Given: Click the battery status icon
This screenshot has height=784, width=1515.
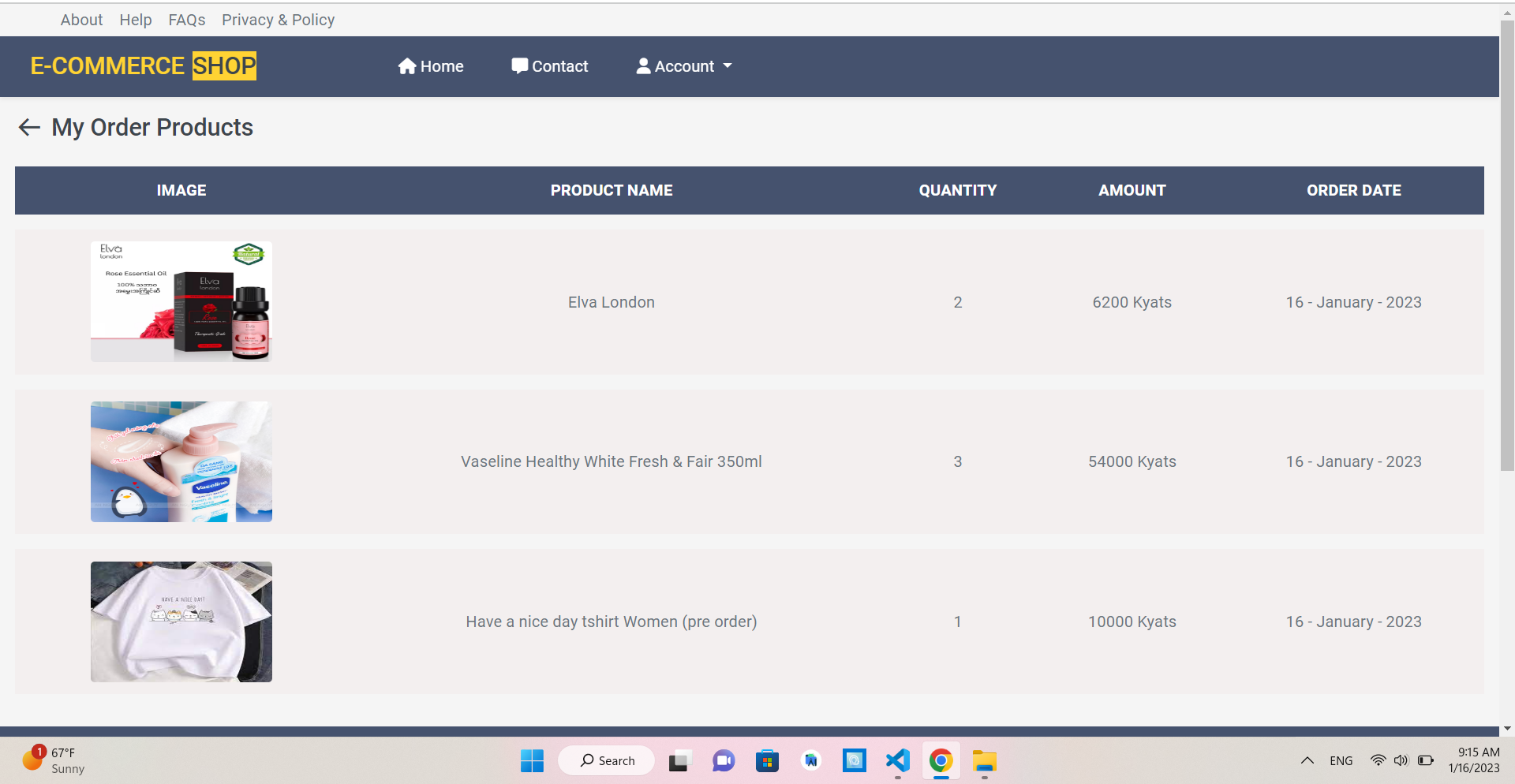Looking at the screenshot, I should click(x=1425, y=760).
